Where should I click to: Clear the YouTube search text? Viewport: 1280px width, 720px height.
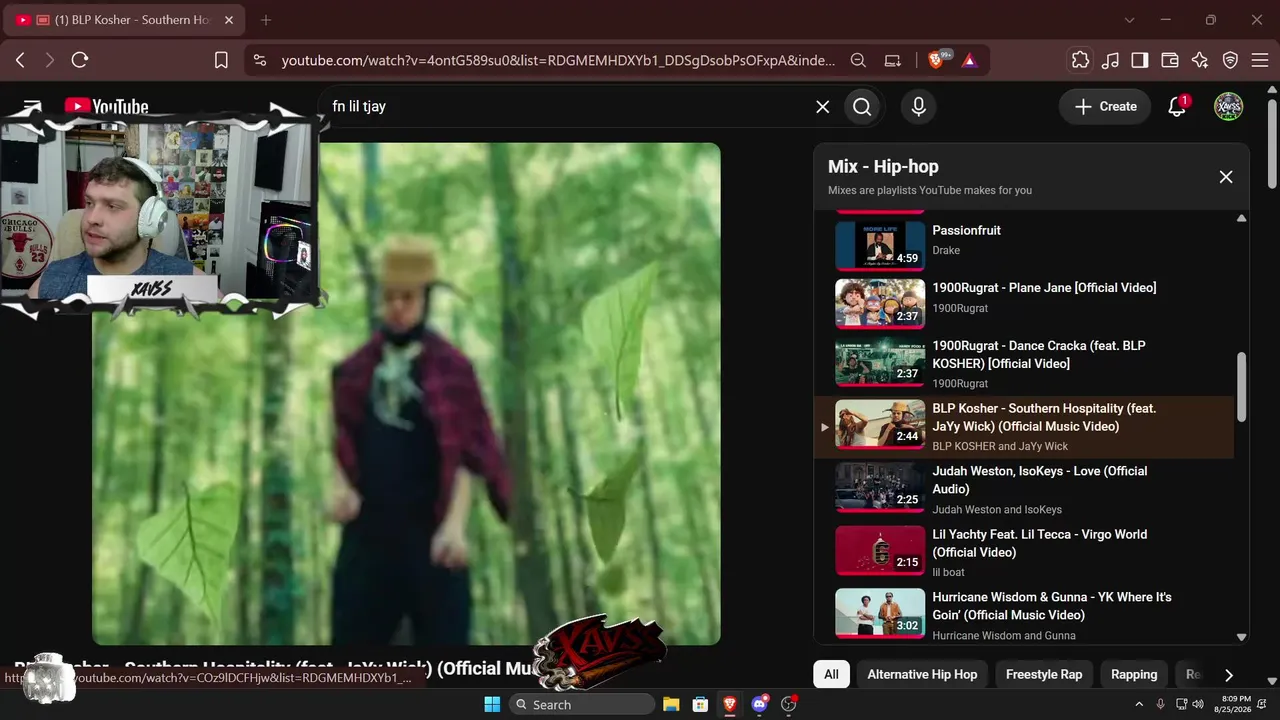pyautogui.click(x=822, y=107)
